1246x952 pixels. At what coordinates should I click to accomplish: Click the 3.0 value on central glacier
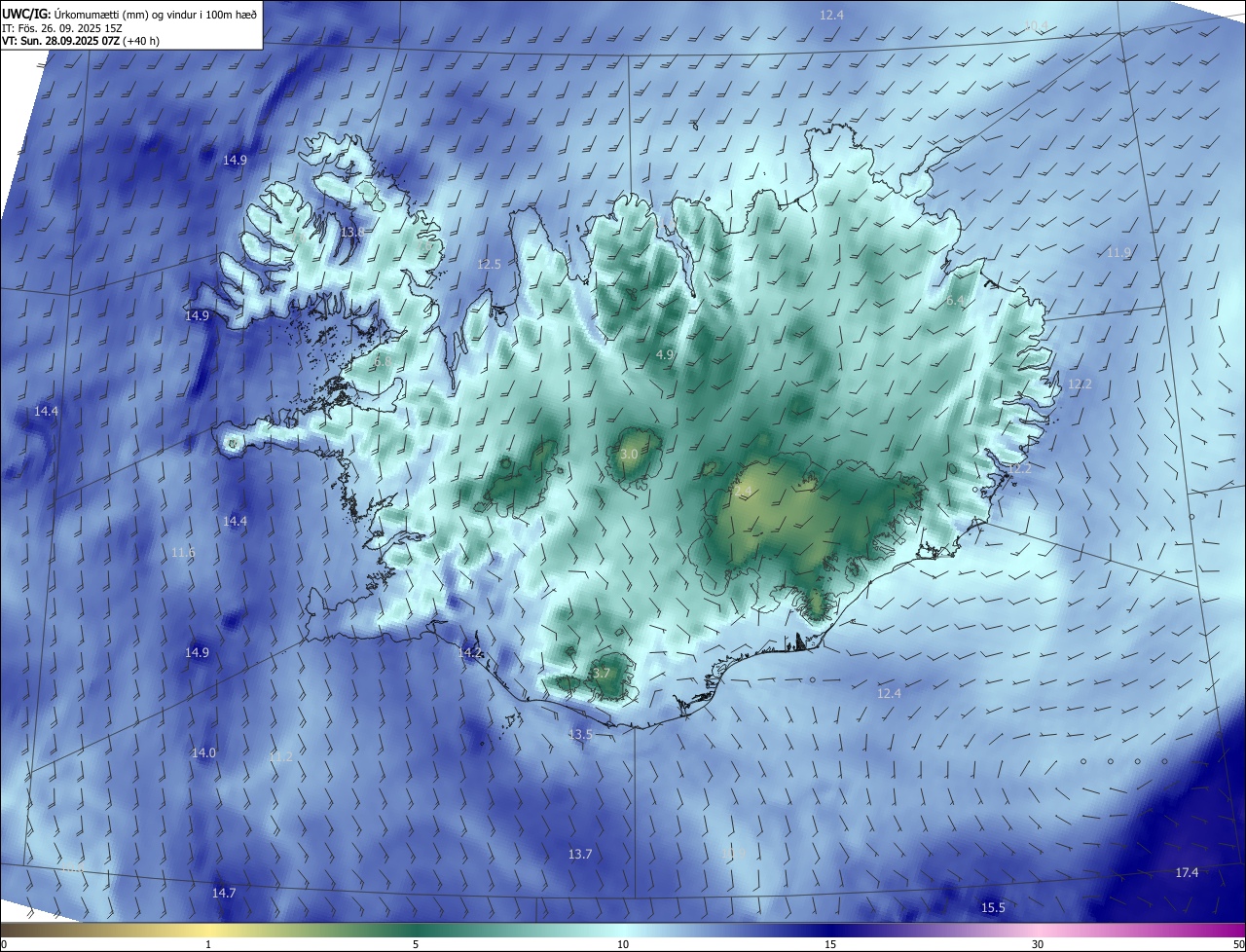tap(629, 454)
